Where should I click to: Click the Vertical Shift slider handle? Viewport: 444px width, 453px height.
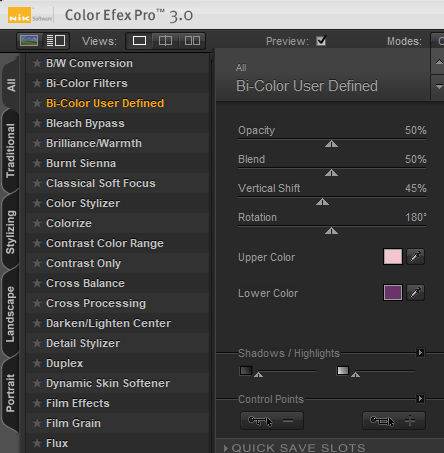[322, 202]
